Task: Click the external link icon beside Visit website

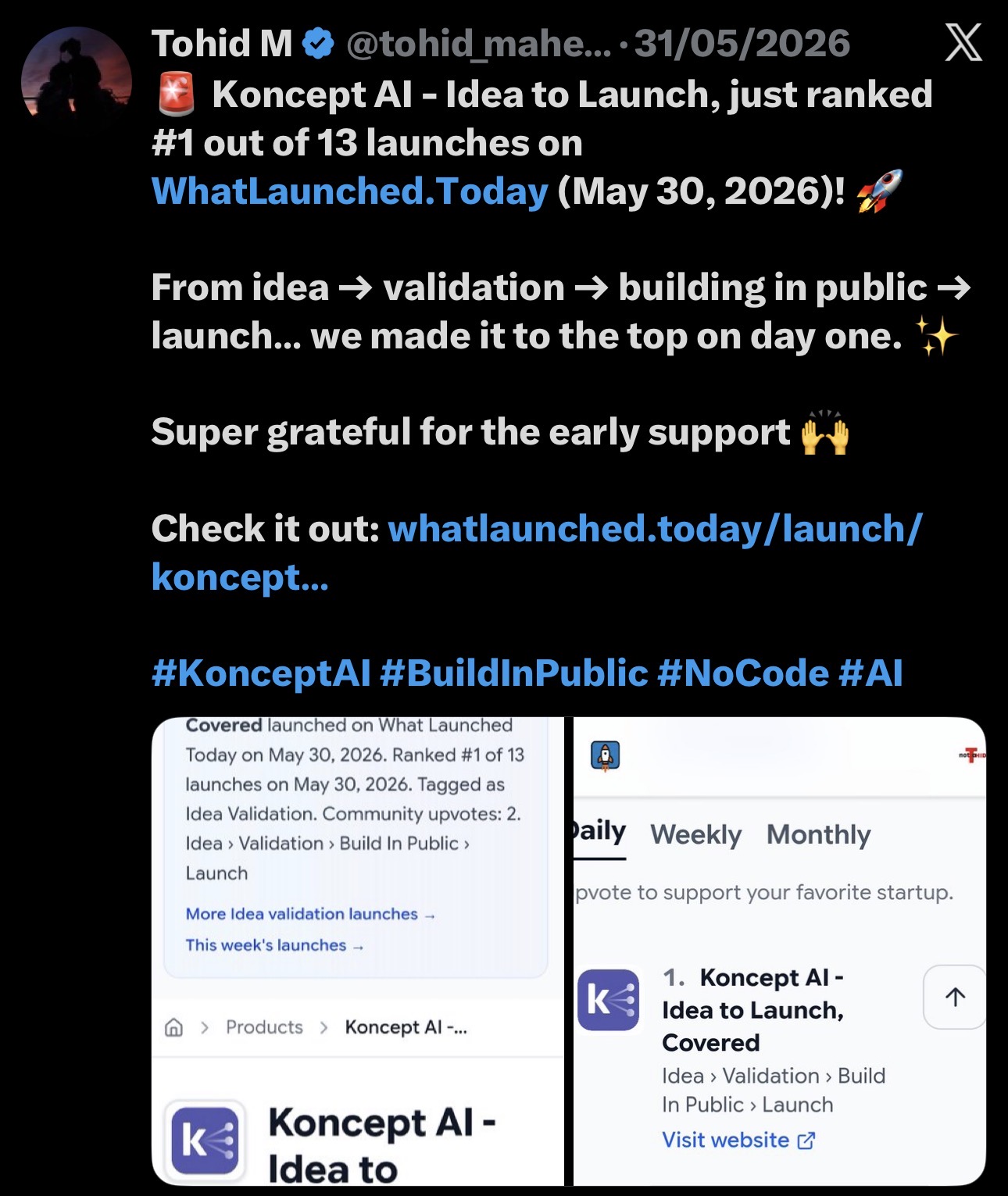Action: [806, 1141]
